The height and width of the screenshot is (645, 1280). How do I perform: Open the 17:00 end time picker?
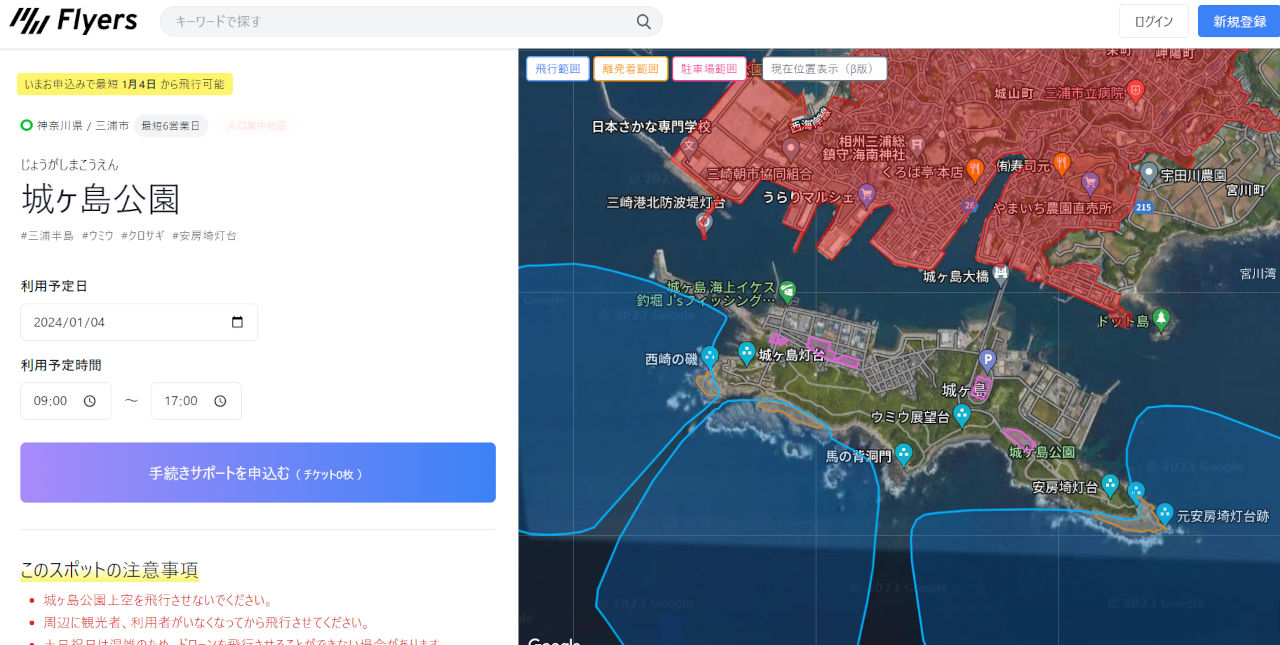click(x=196, y=401)
